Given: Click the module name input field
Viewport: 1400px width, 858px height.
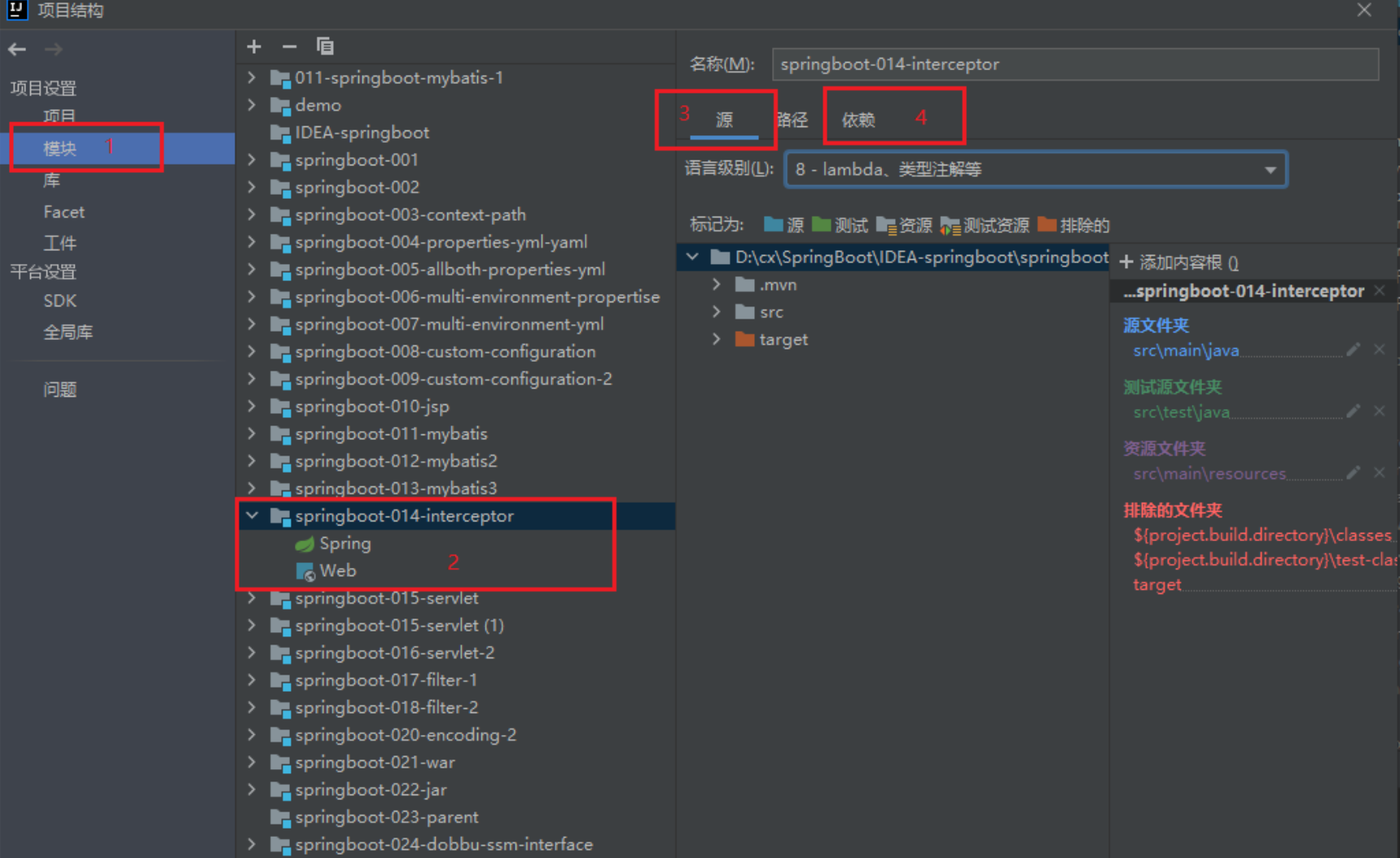Looking at the screenshot, I should (x=1075, y=64).
